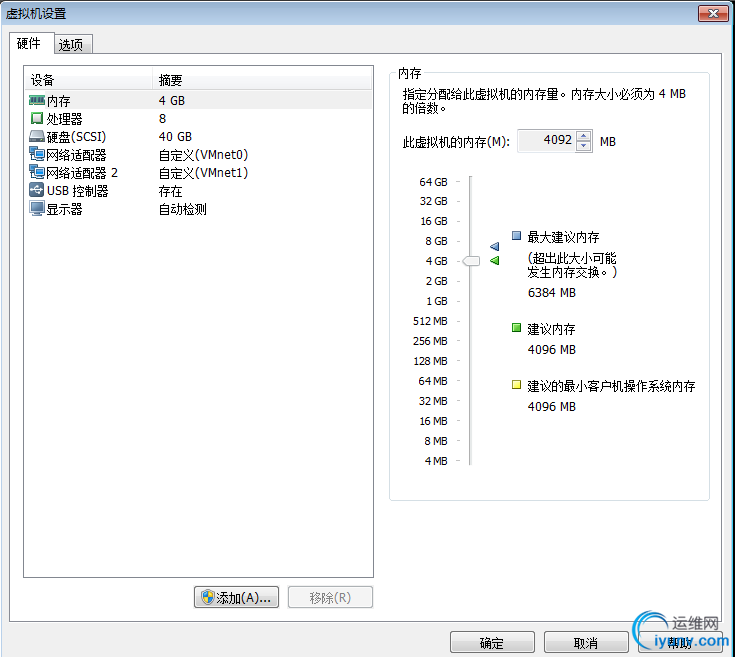Viewport: 735px width, 657px height.
Task: Click the first network adapter icon
Action: coord(37,154)
